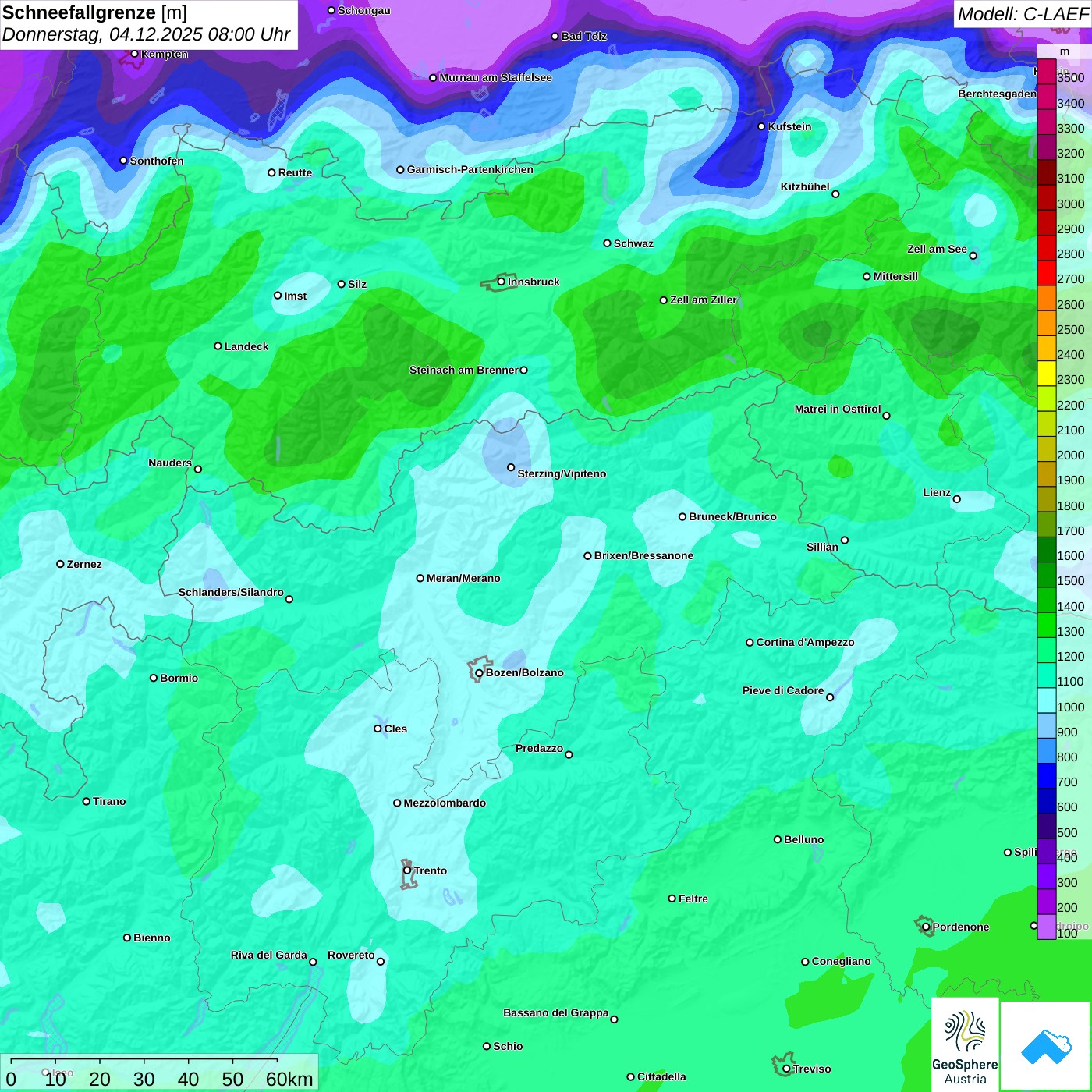This screenshot has width=1092, height=1092.
Task: Click the Cittadella label
Action: 661,1076
